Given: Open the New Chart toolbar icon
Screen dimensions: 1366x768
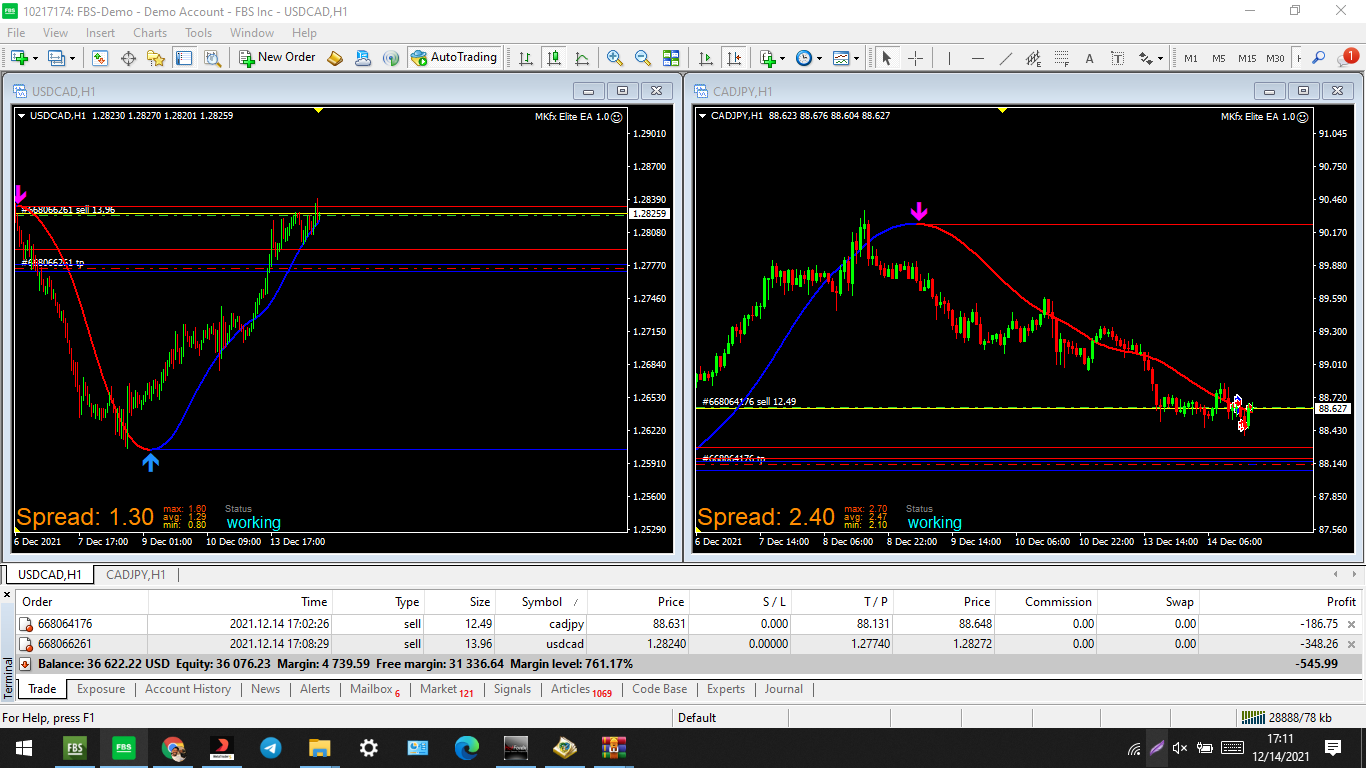Looking at the screenshot, I should tap(19, 58).
